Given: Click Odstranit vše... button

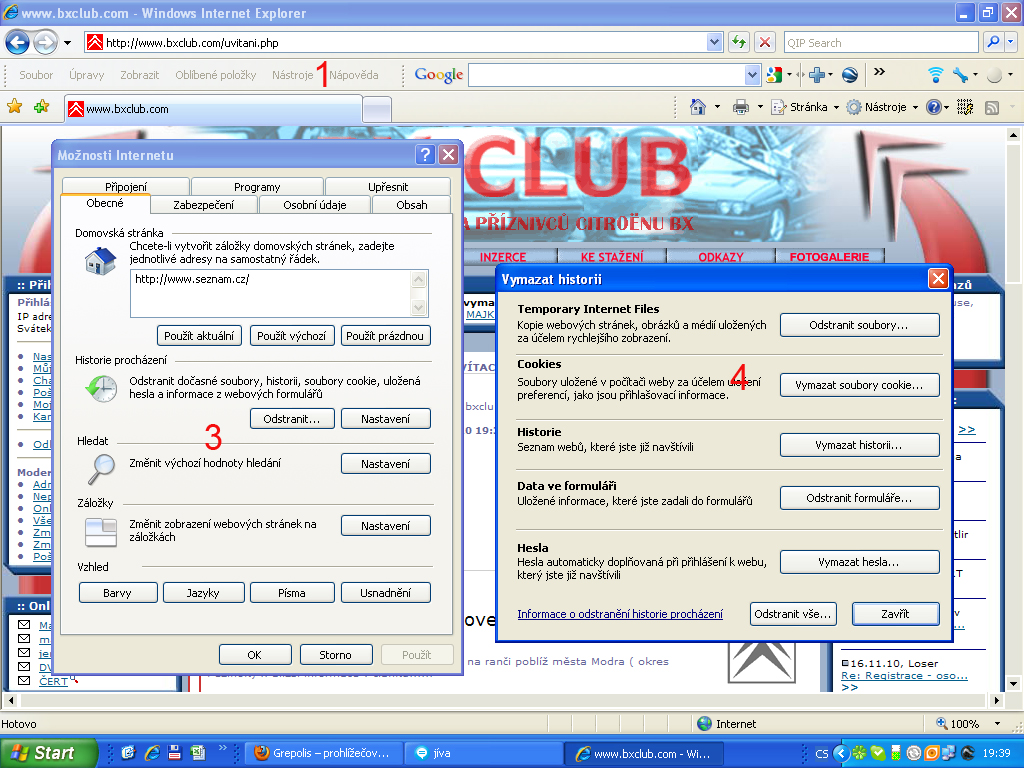Looking at the screenshot, I should tap(793, 614).
